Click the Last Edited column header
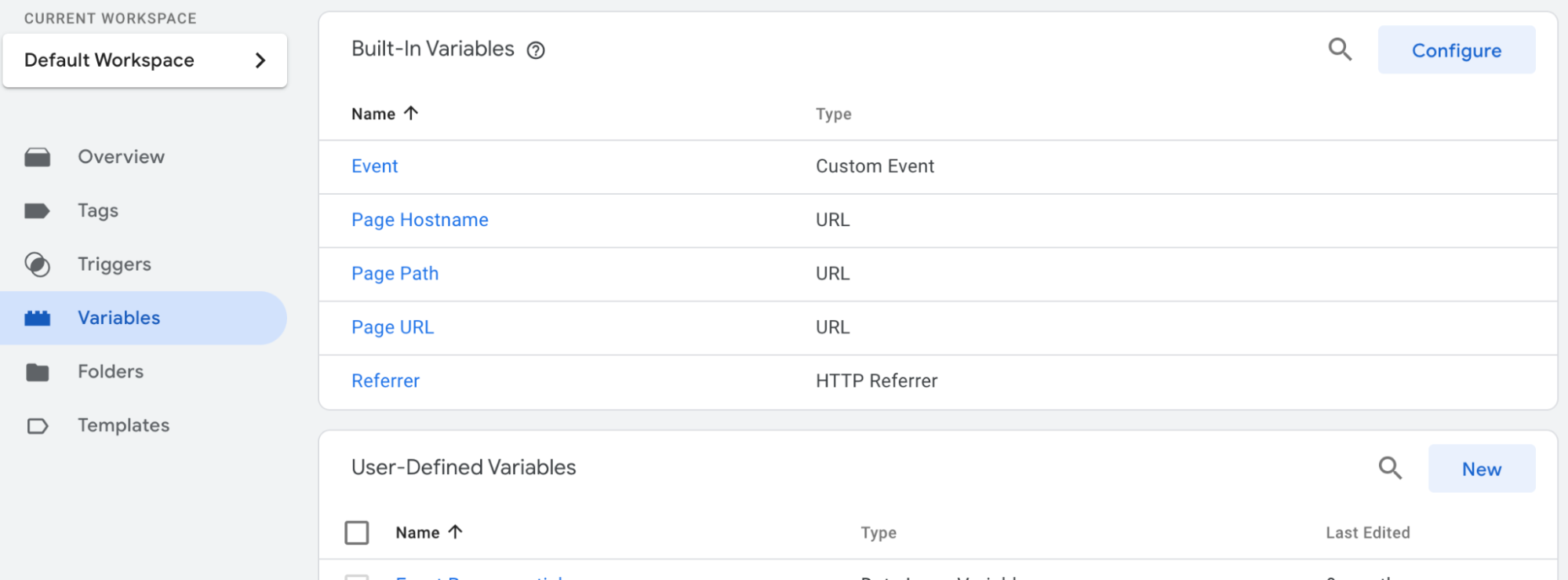The height and width of the screenshot is (580, 1568). [x=1367, y=533]
